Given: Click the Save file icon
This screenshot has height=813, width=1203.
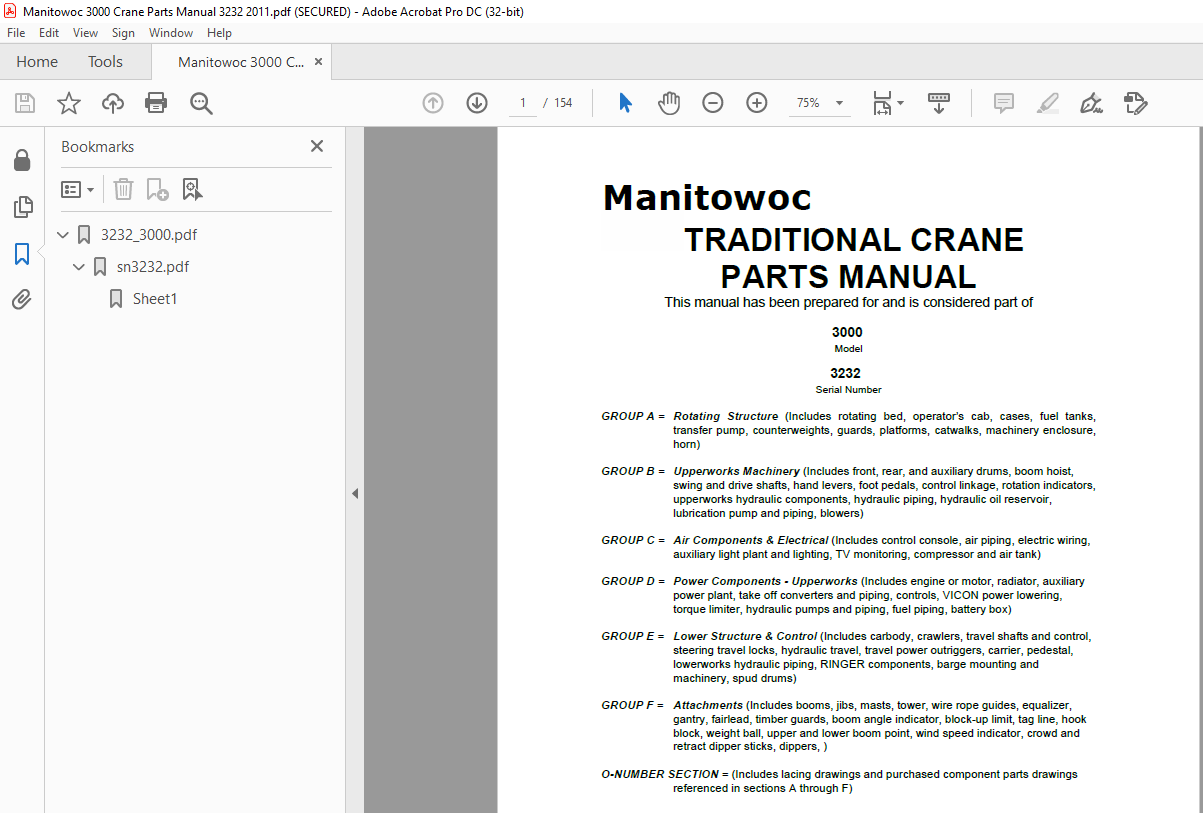Looking at the screenshot, I should pyautogui.click(x=25, y=103).
